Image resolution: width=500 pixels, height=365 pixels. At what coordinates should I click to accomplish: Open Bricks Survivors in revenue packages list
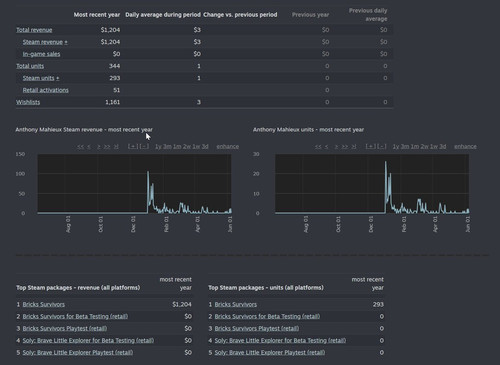[44, 304]
